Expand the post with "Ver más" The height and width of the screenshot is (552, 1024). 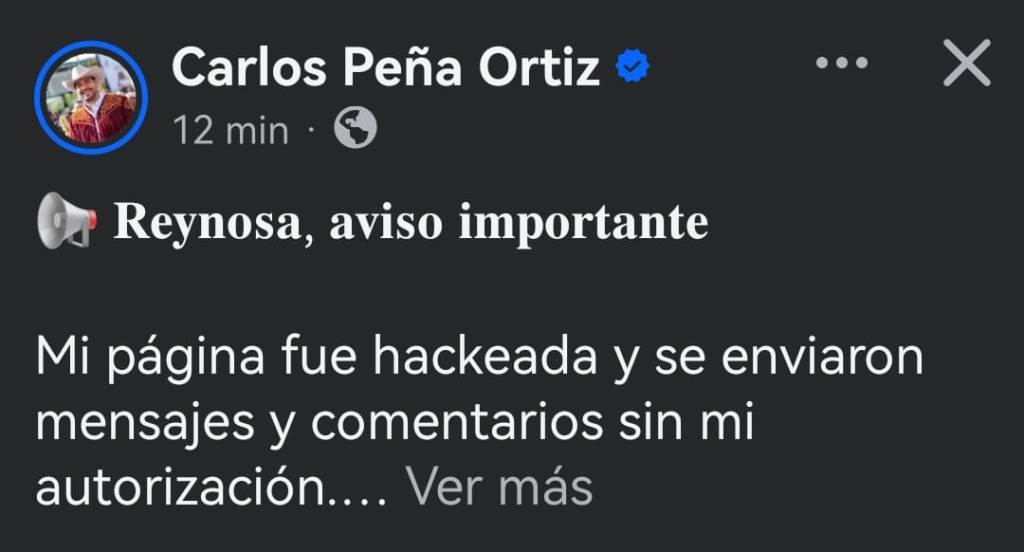[x=499, y=488]
